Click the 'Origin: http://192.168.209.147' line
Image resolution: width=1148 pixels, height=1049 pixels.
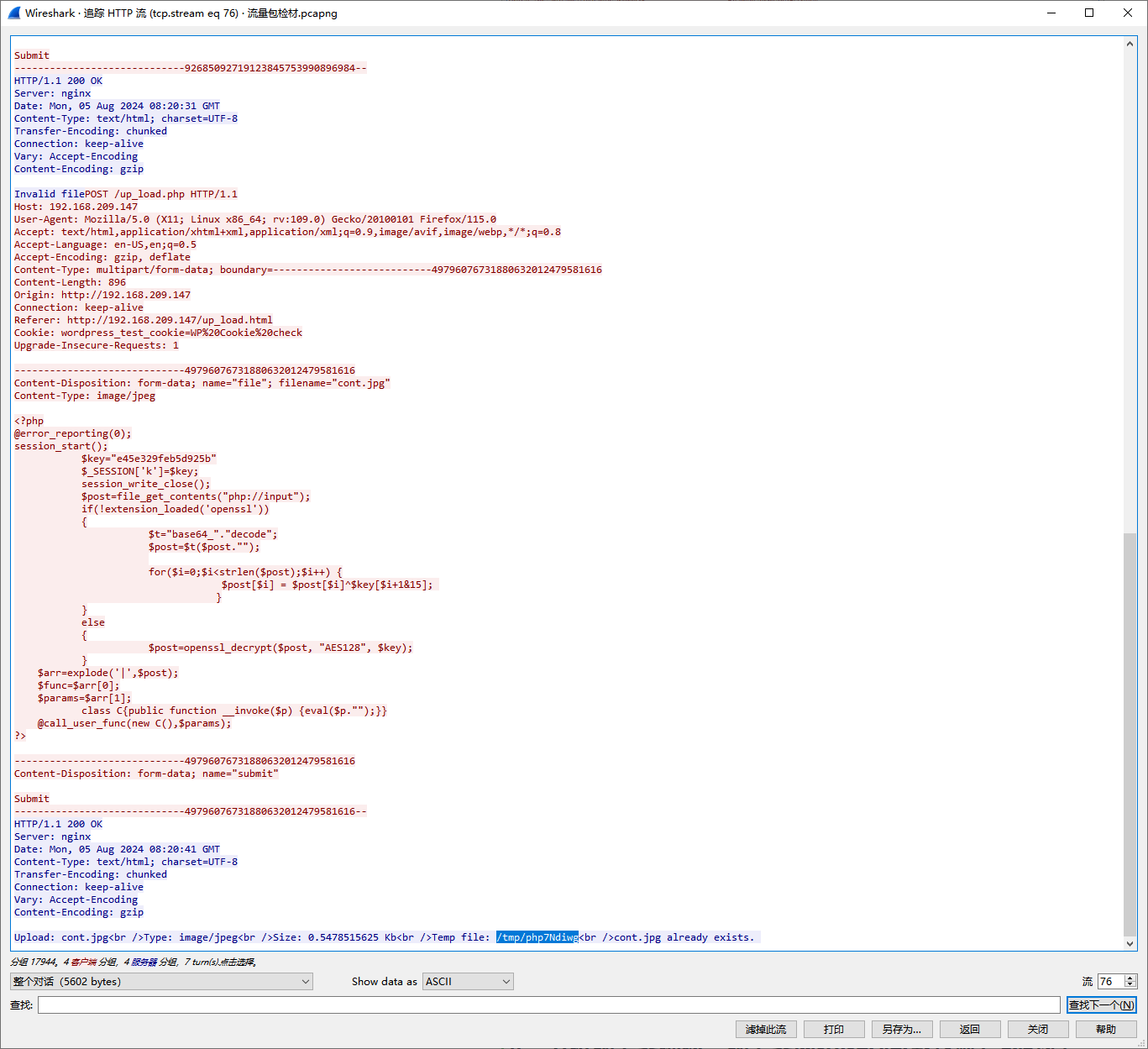click(102, 295)
